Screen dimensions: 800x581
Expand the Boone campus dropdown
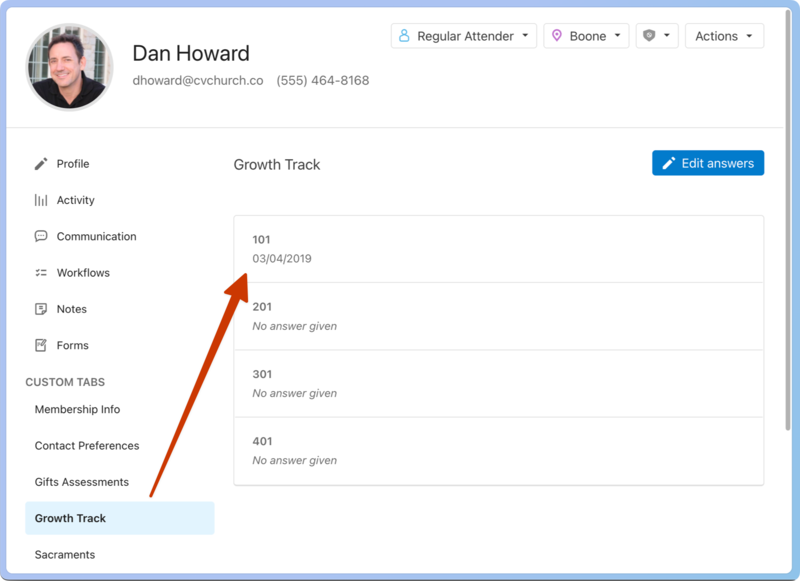[586, 36]
